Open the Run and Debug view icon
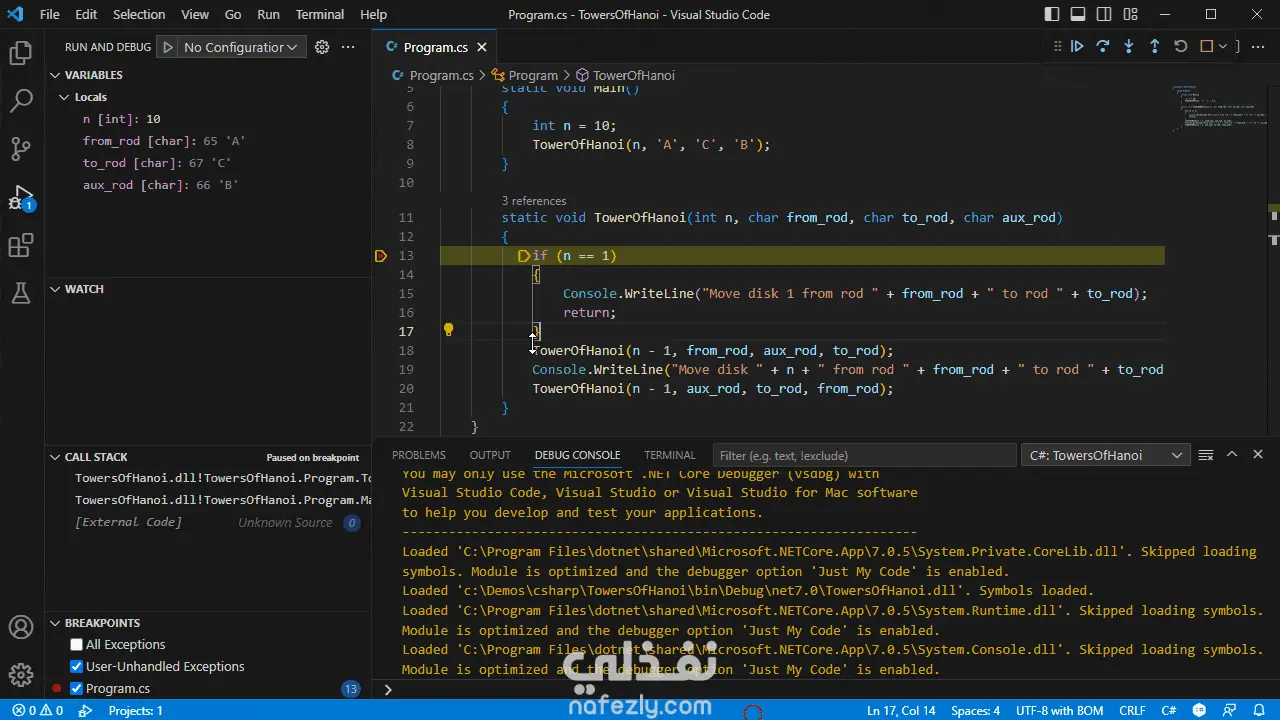Image resolution: width=1280 pixels, height=720 pixels. pyautogui.click(x=21, y=197)
